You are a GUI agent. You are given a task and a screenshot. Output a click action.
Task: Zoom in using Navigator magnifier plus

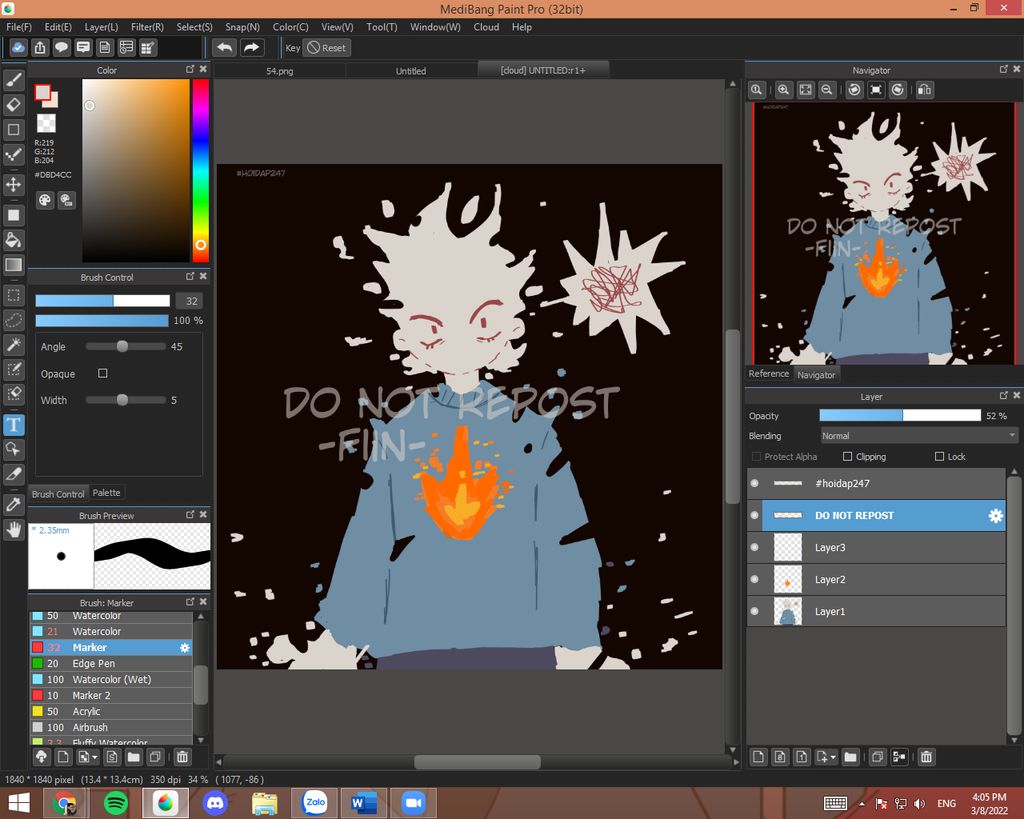(784, 90)
